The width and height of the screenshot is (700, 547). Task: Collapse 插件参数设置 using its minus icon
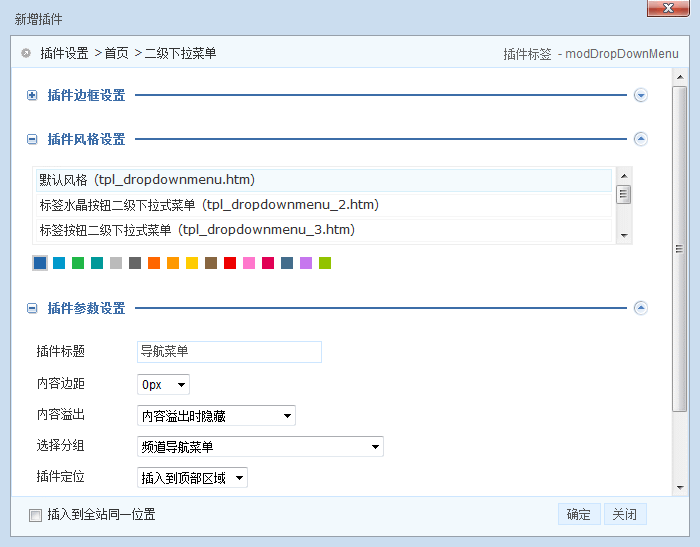coord(32,309)
